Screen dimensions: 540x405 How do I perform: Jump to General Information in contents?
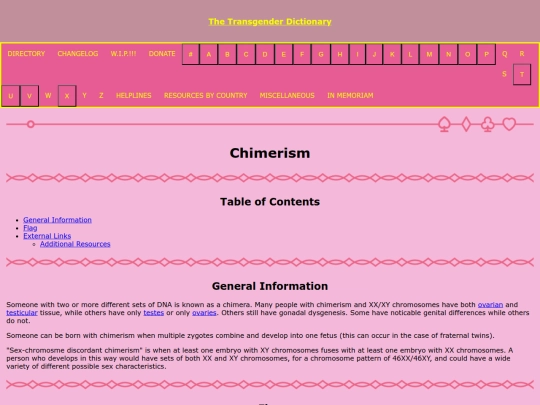(x=58, y=220)
